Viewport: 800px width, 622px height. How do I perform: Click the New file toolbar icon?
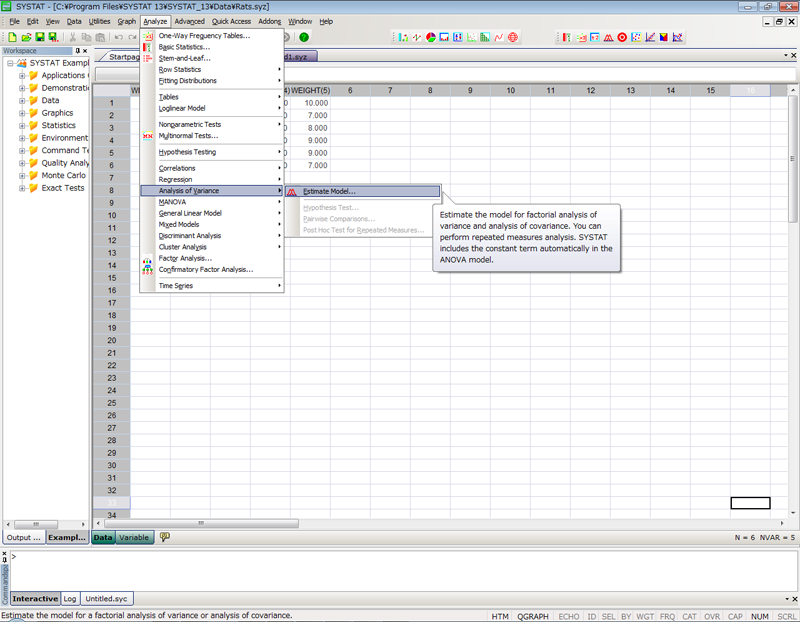12,37
